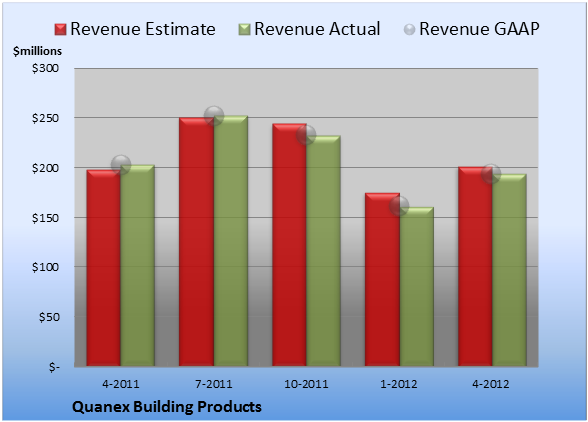Select the green actual bar for 1-2012
Viewport: 588px width, 422px height.
coord(417,286)
